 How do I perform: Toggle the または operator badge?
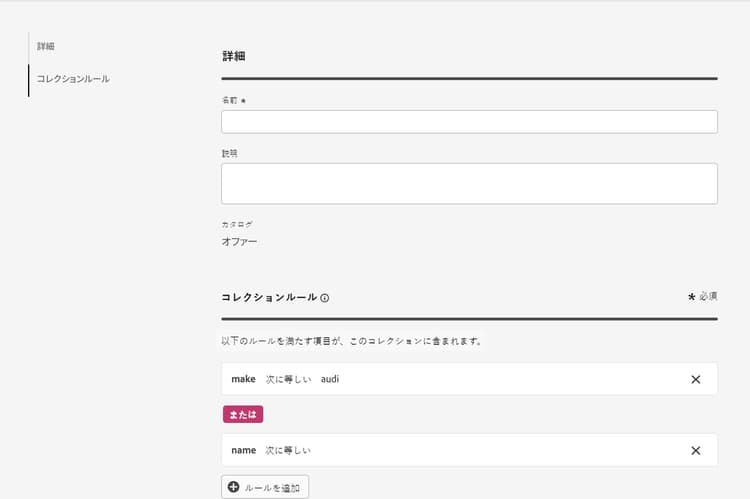pyautogui.click(x=242, y=414)
